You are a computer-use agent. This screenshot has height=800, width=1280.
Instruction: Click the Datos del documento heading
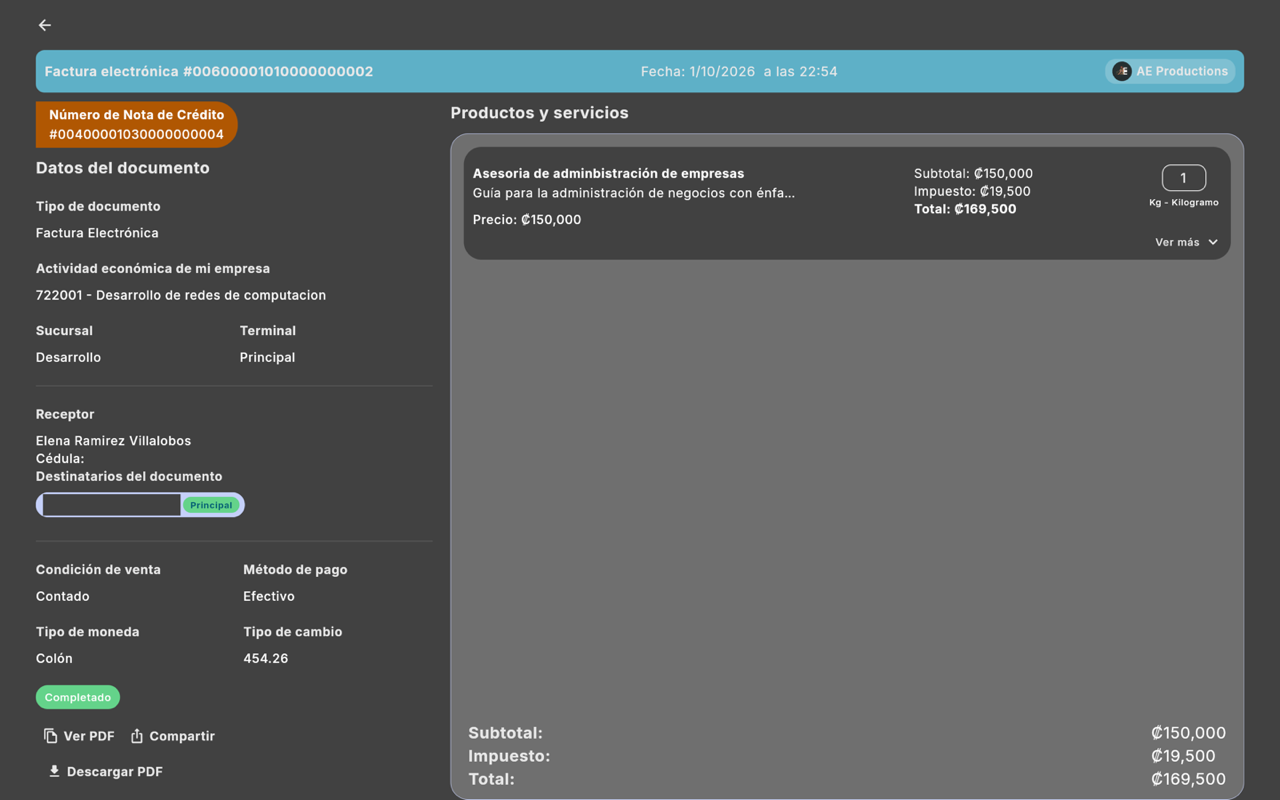(123, 168)
